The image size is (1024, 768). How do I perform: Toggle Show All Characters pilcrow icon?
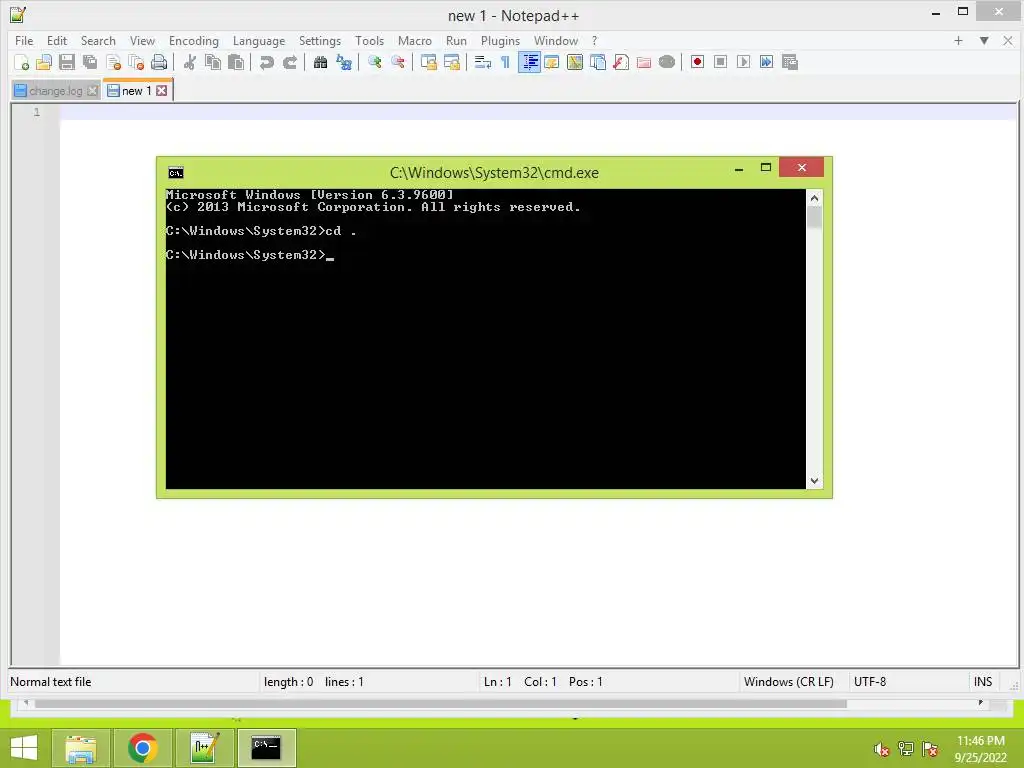pyautogui.click(x=505, y=62)
